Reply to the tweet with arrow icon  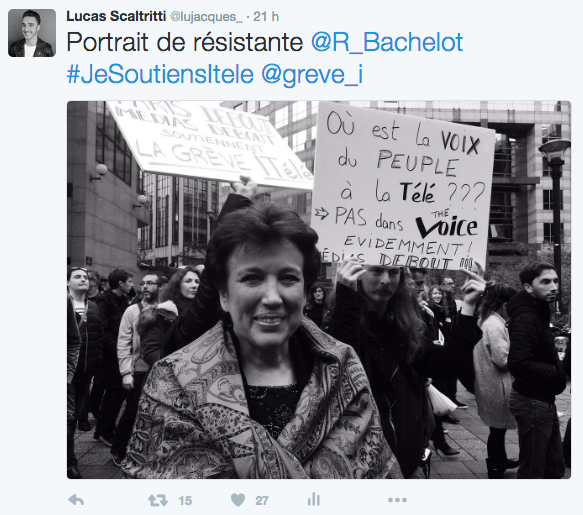tap(76, 500)
